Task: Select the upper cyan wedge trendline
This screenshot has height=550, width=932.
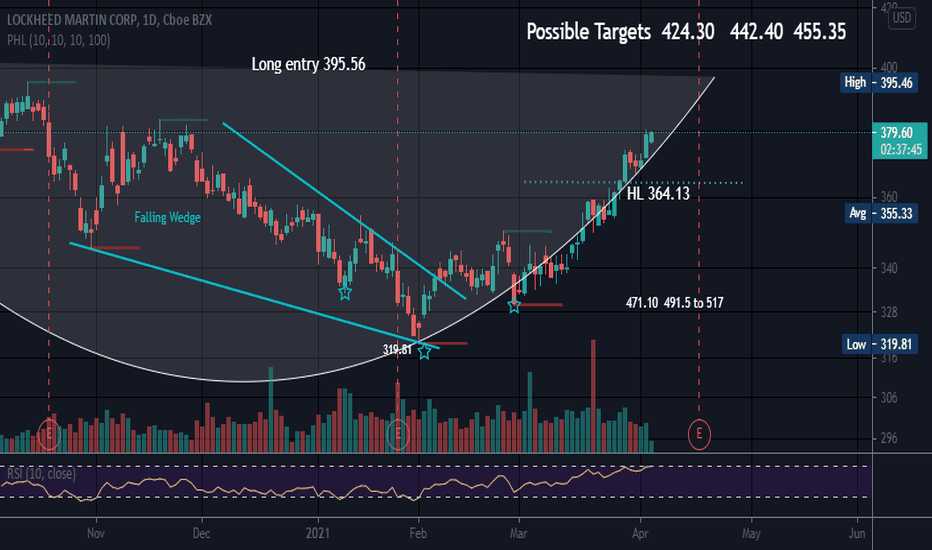Action: [344, 210]
